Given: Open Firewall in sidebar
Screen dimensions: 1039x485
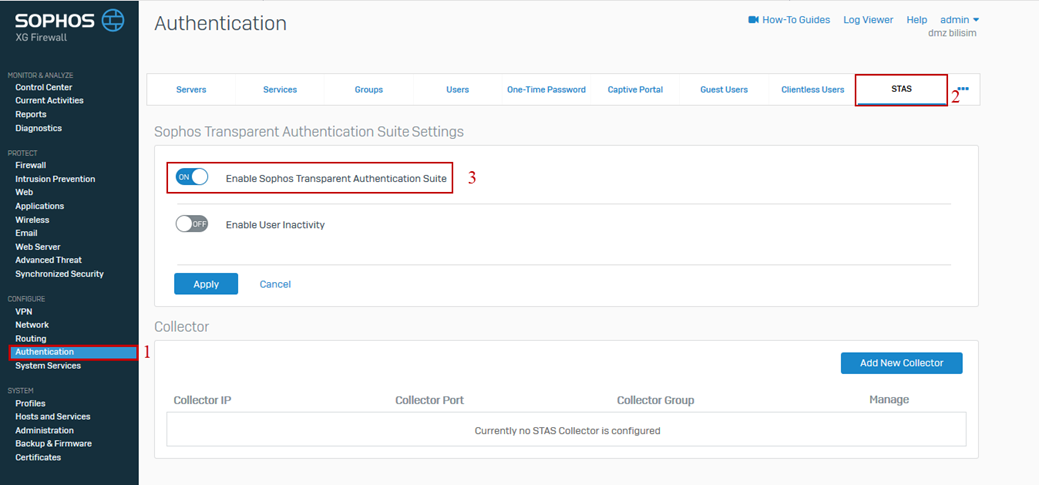Looking at the screenshot, I should 30,165.
